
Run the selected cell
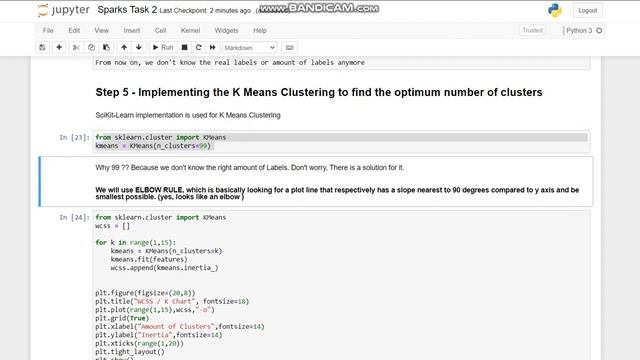(163, 47)
